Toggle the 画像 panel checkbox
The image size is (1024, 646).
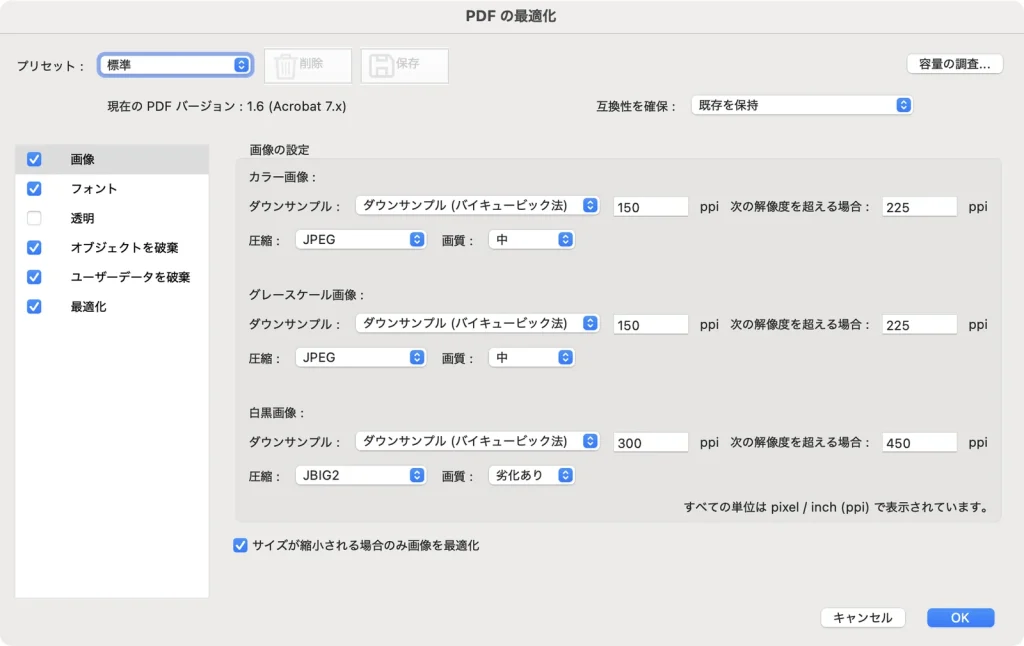[x=34, y=159]
